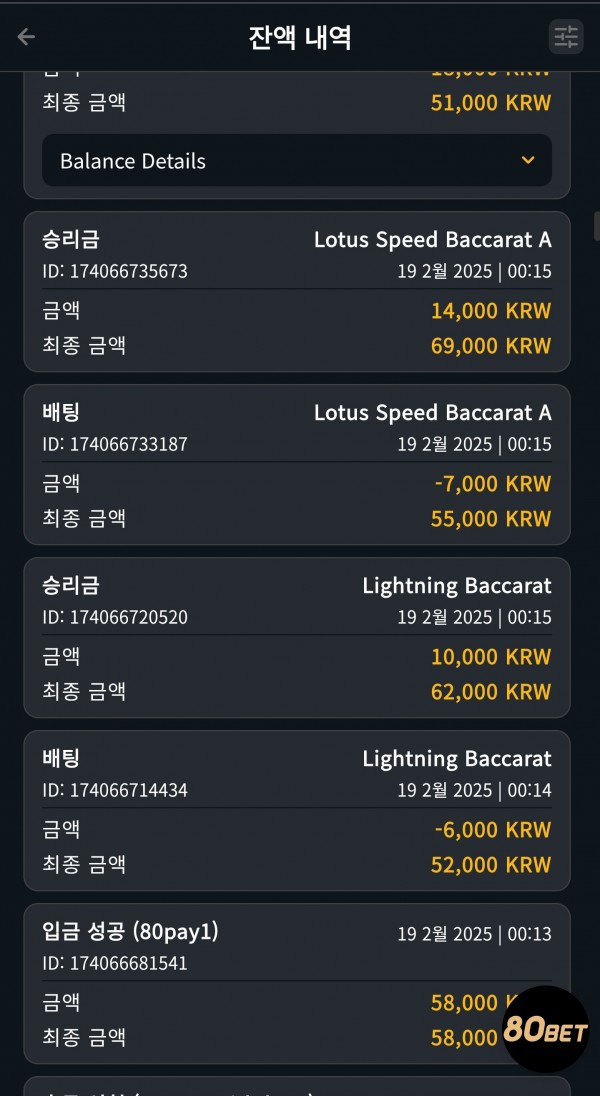The image size is (600, 1096).
Task: Go back using the left arrow icon
Action: point(27,36)
